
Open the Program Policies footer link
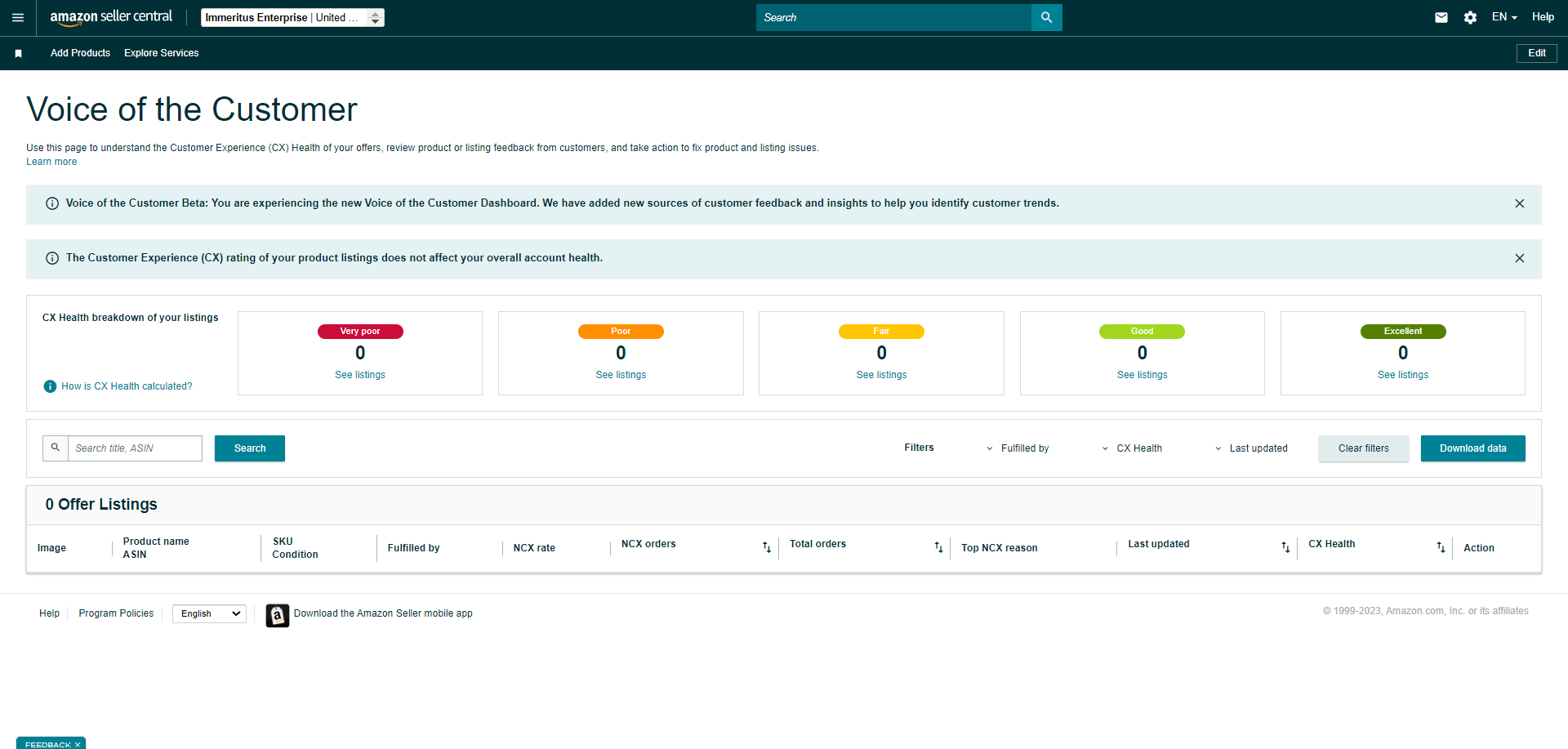(116, 613)
